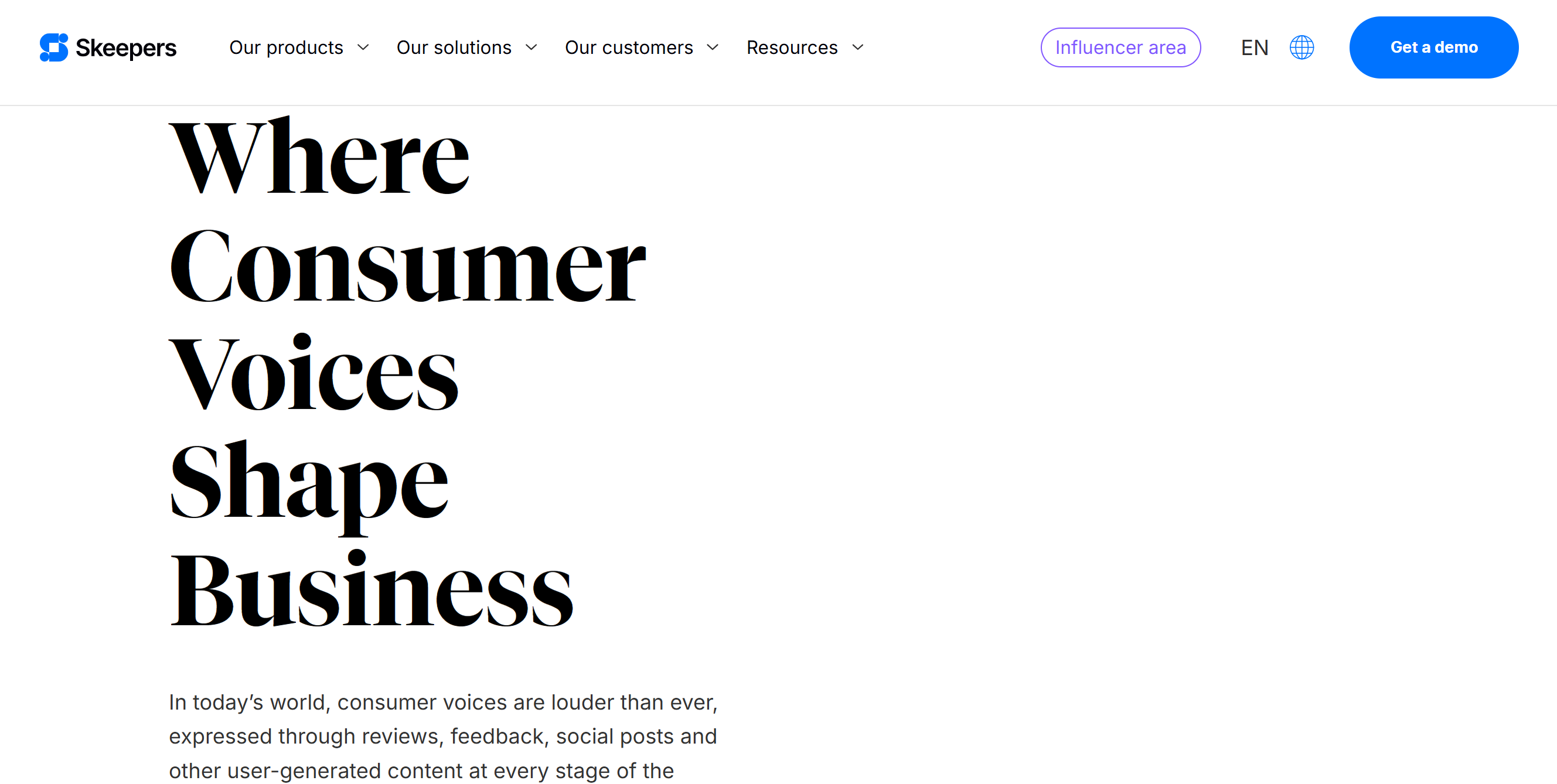1557x784 pixels.
Task: Click the Skeepers blue logo icon
Action: coord(54,47)
